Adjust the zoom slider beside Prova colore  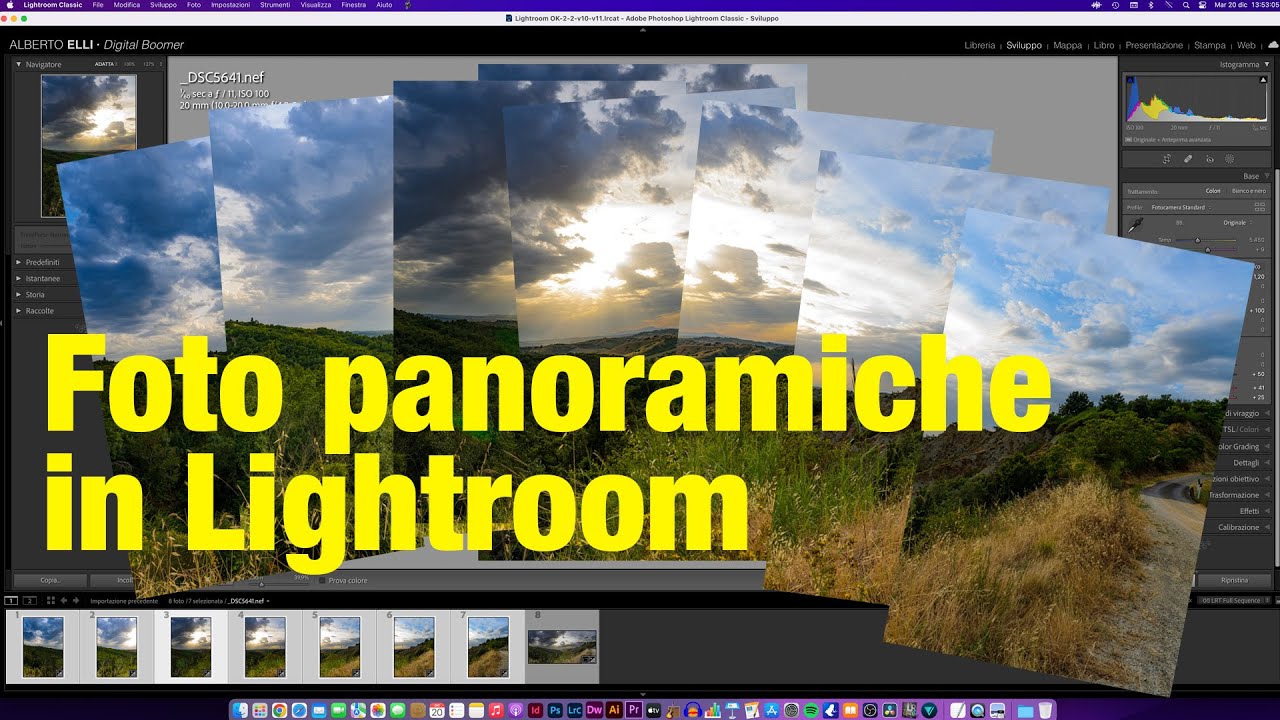point(261,584)
